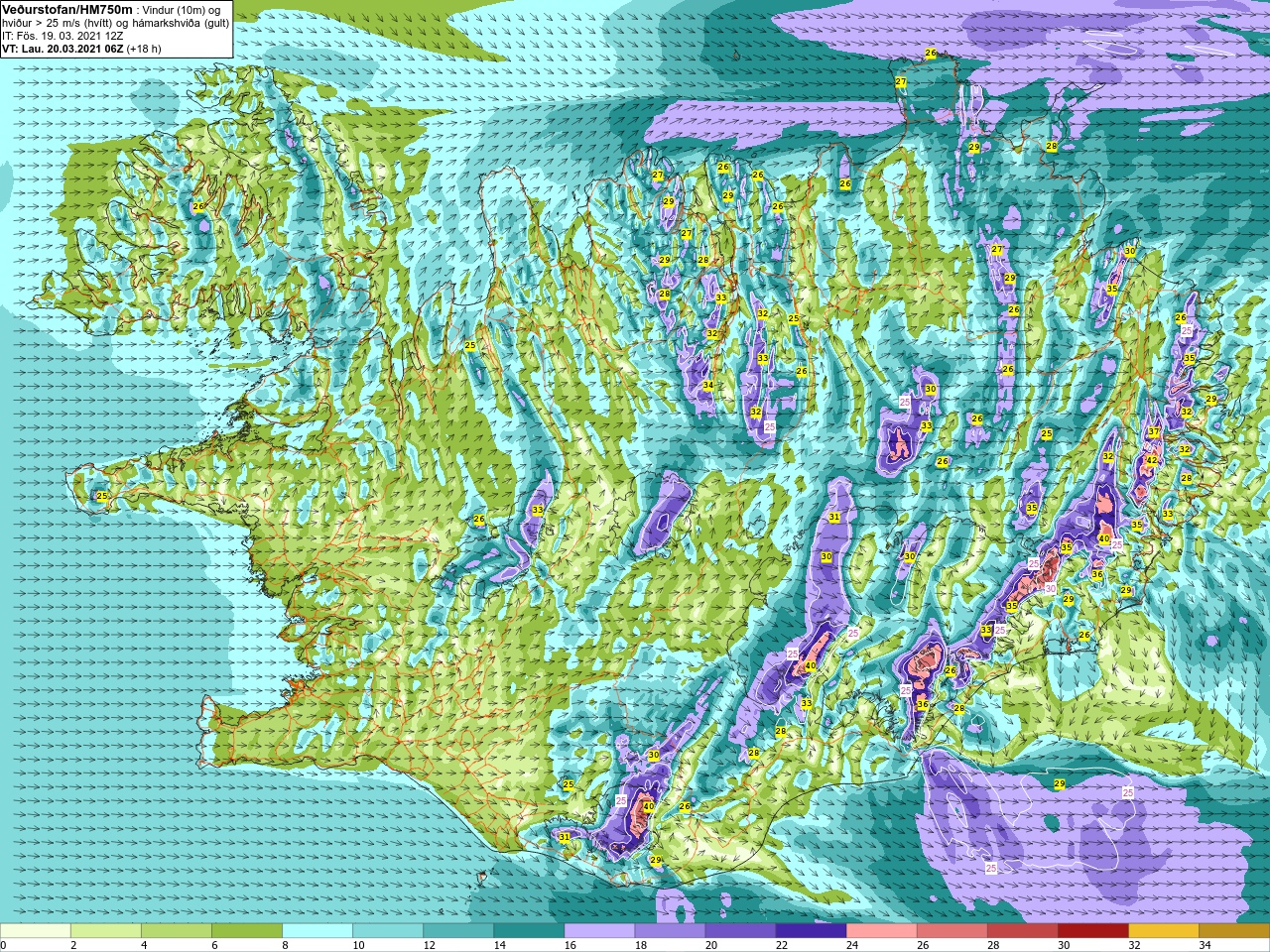Screen dimensions: 1270x952
Task: Click the yellow 34 gust label
Action: tap(707, 386)
